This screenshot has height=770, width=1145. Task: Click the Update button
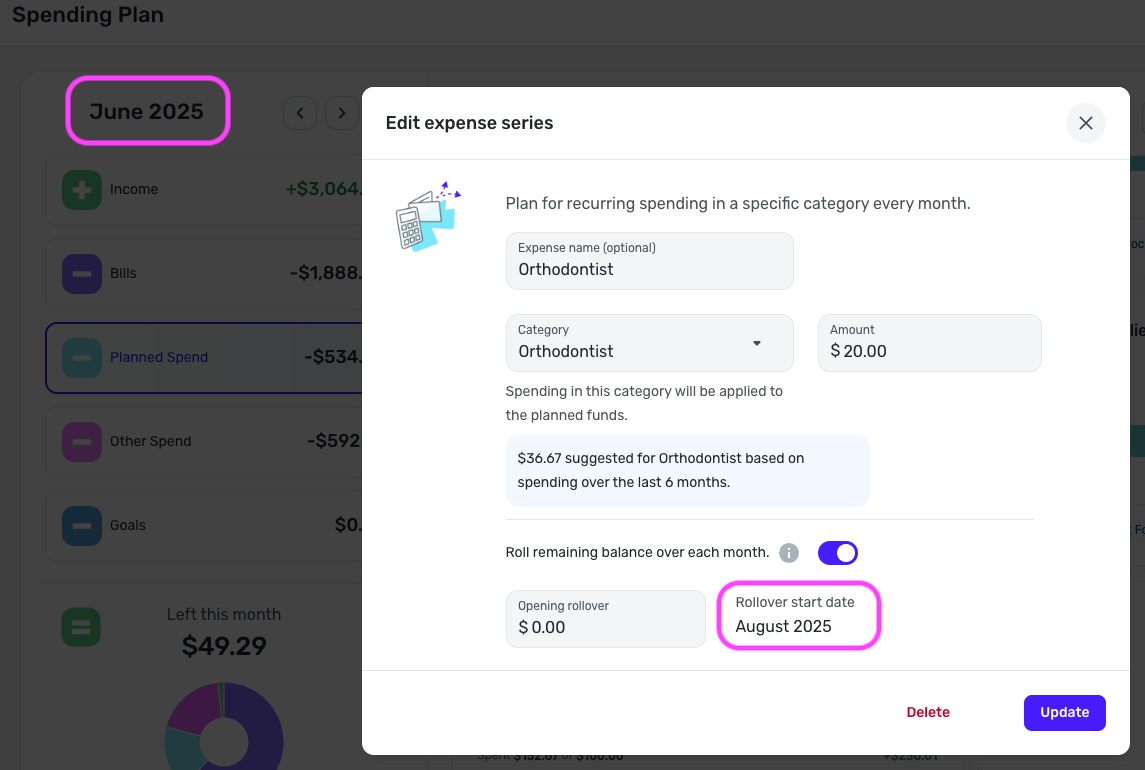point(1064,712)
